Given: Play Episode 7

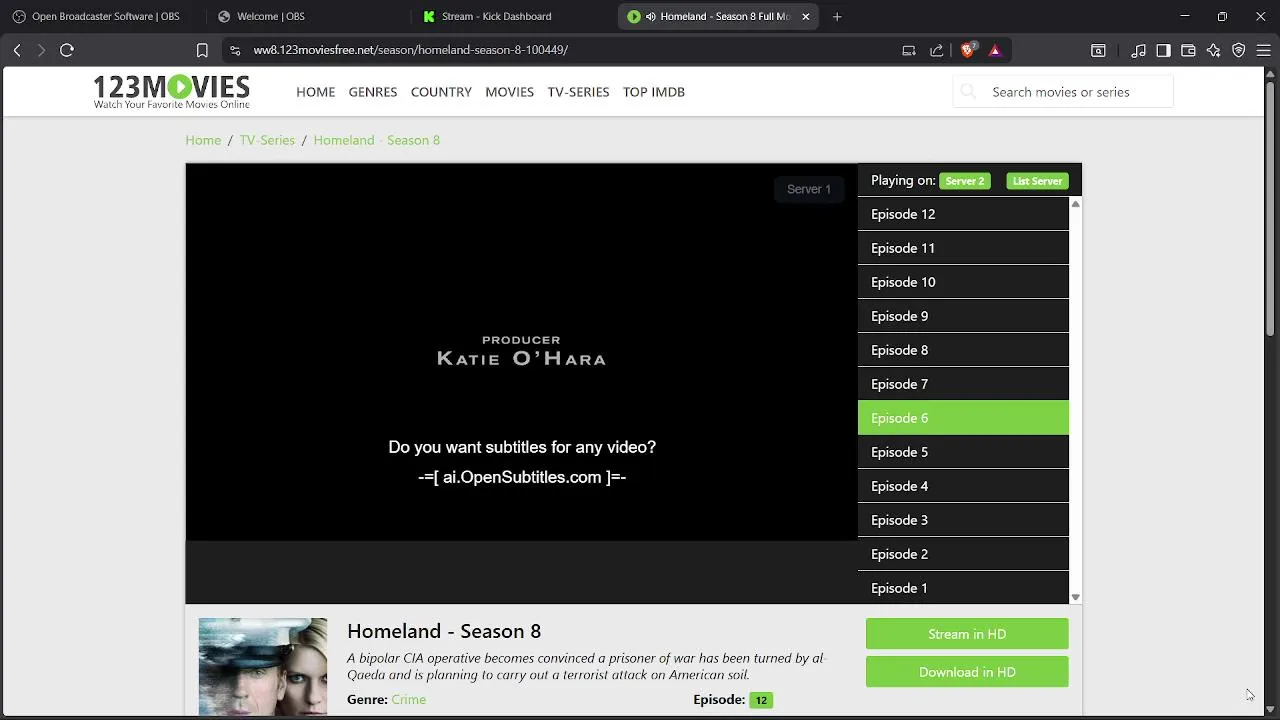Looking at the screenshot, I should (x=963, y=384).
